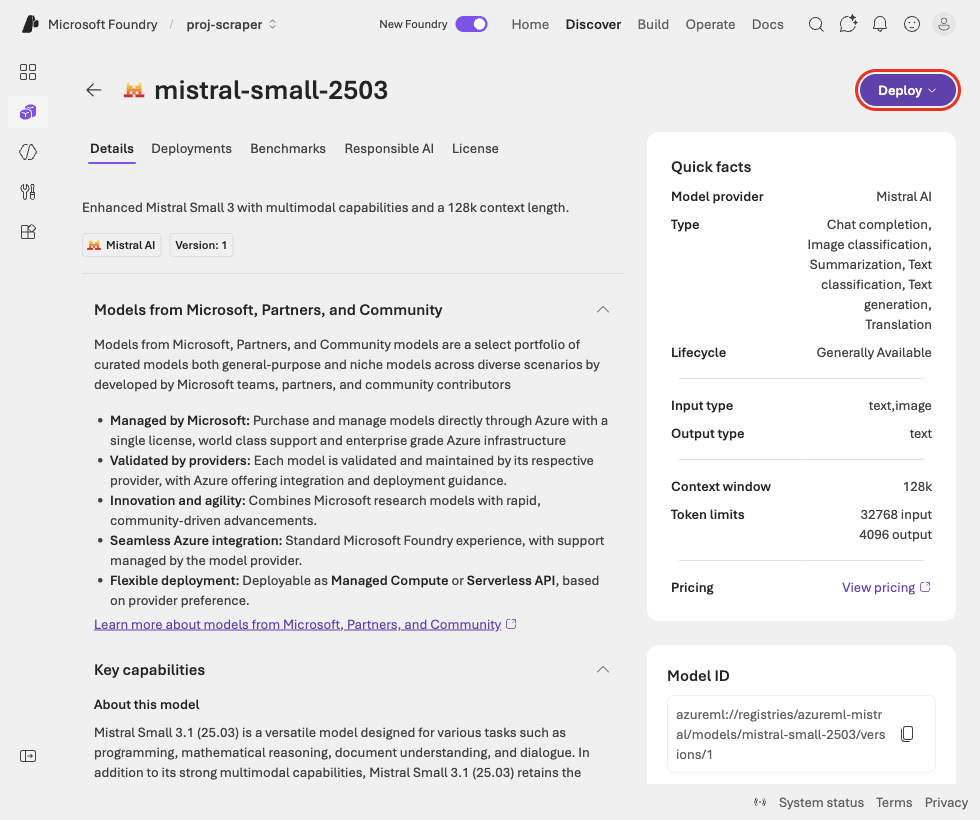Click the 128k context window value
The height and width of the screenshot is (820, 980).
[918, 486]
